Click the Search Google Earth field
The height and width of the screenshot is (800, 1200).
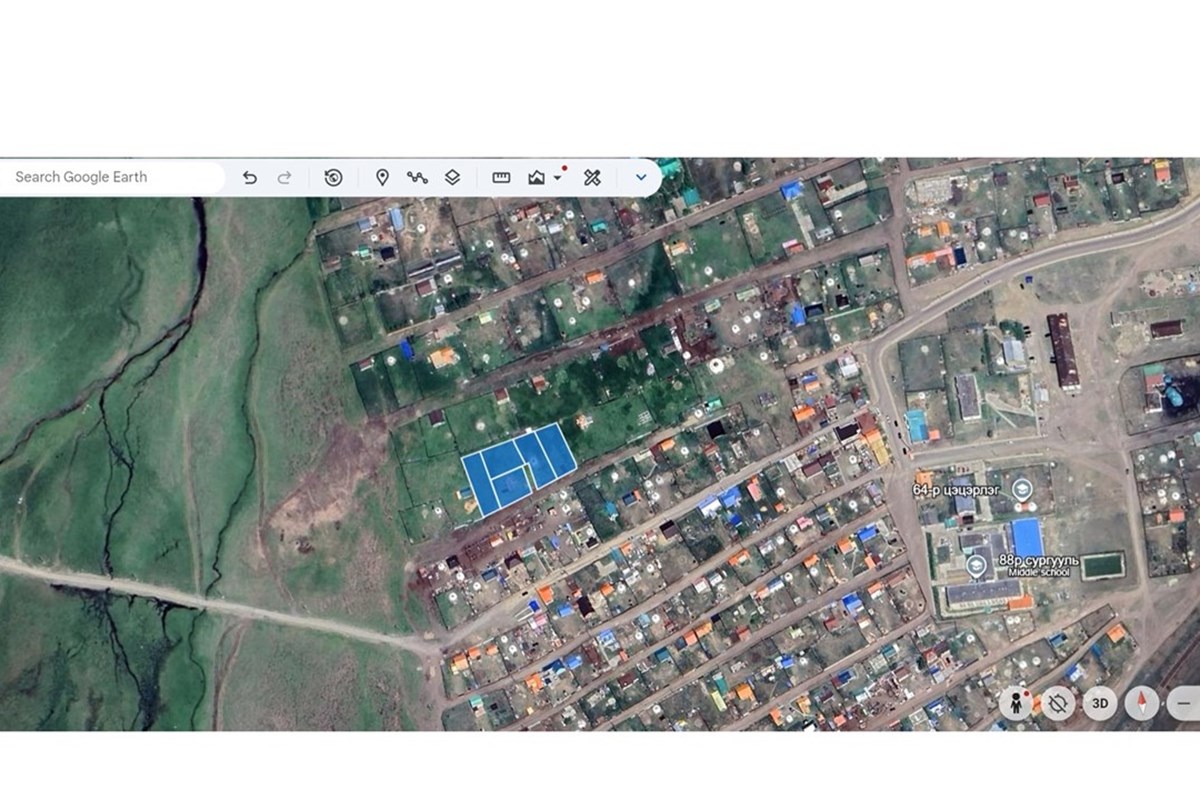click(111, 177)
